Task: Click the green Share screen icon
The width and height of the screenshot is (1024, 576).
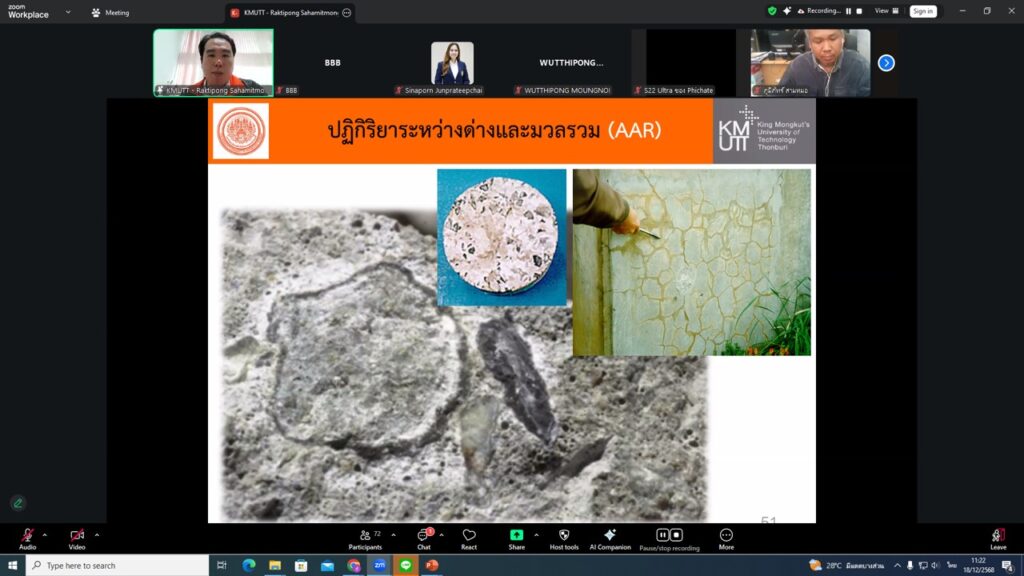Action: 516,536
